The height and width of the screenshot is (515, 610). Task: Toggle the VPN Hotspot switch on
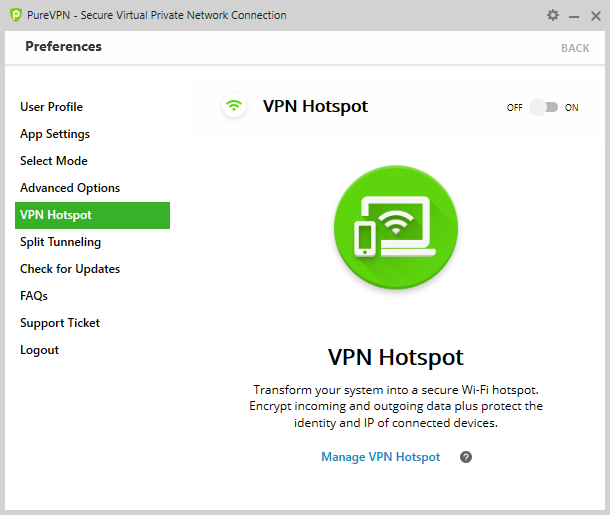coord(544,107)
